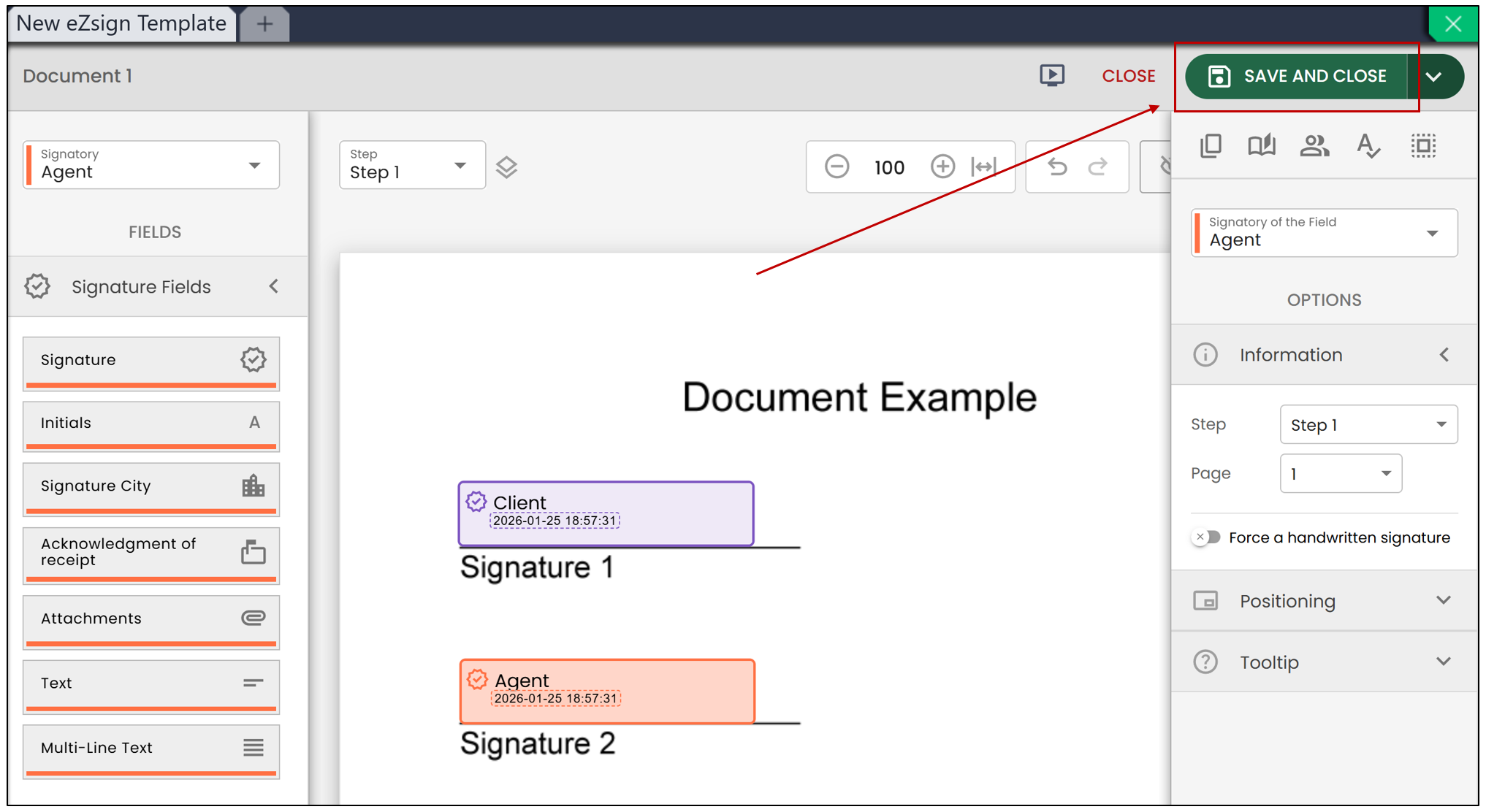Screen dimensions: 1486x812
Task: Toggle Force a handwritten signature
Action: pyautogui.click(x=1206, y=537)
